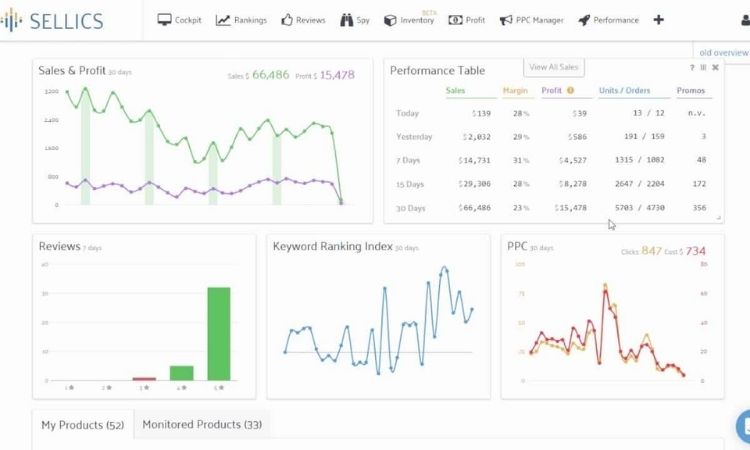Click the 4-star reviews bar
The height and width of the screenshot is (450, 750).
click(x=182, y=373)
